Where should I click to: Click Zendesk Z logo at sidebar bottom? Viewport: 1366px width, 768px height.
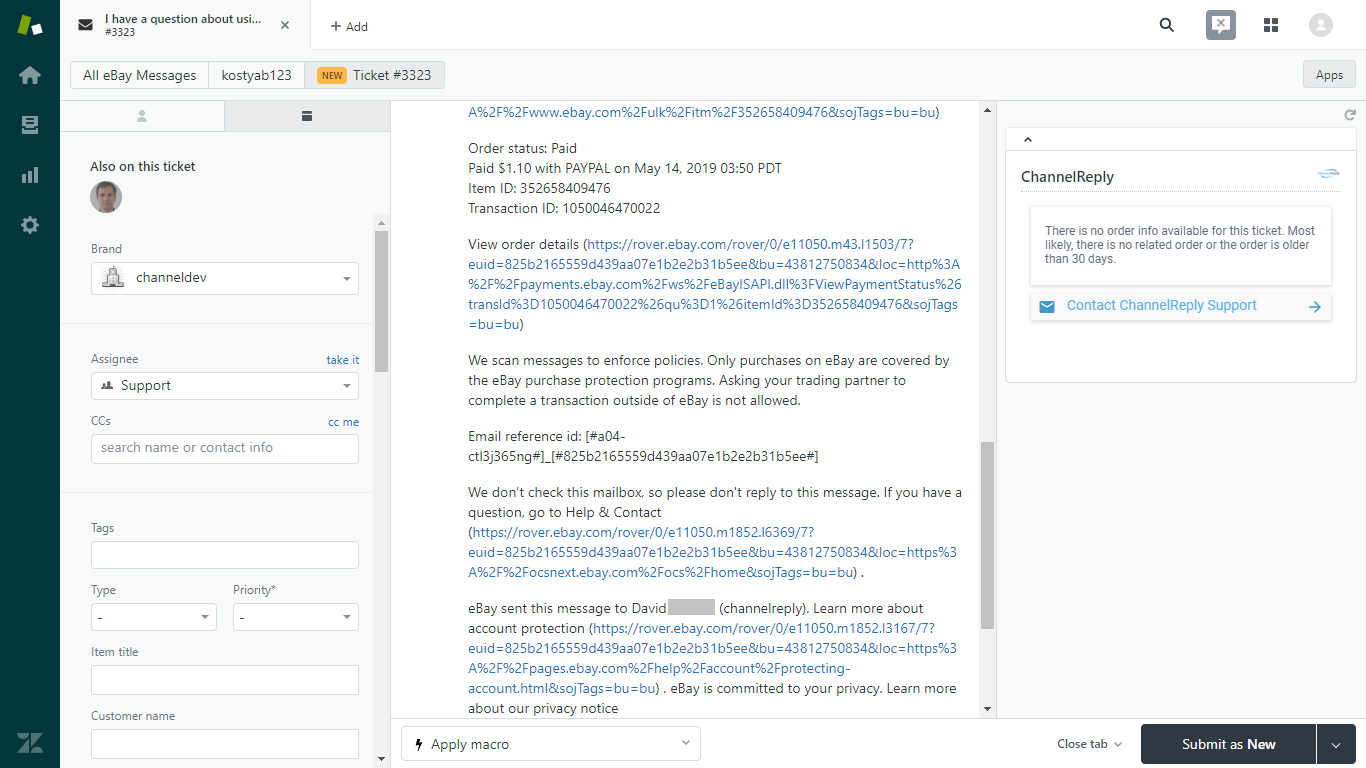(x=30, y=743)
